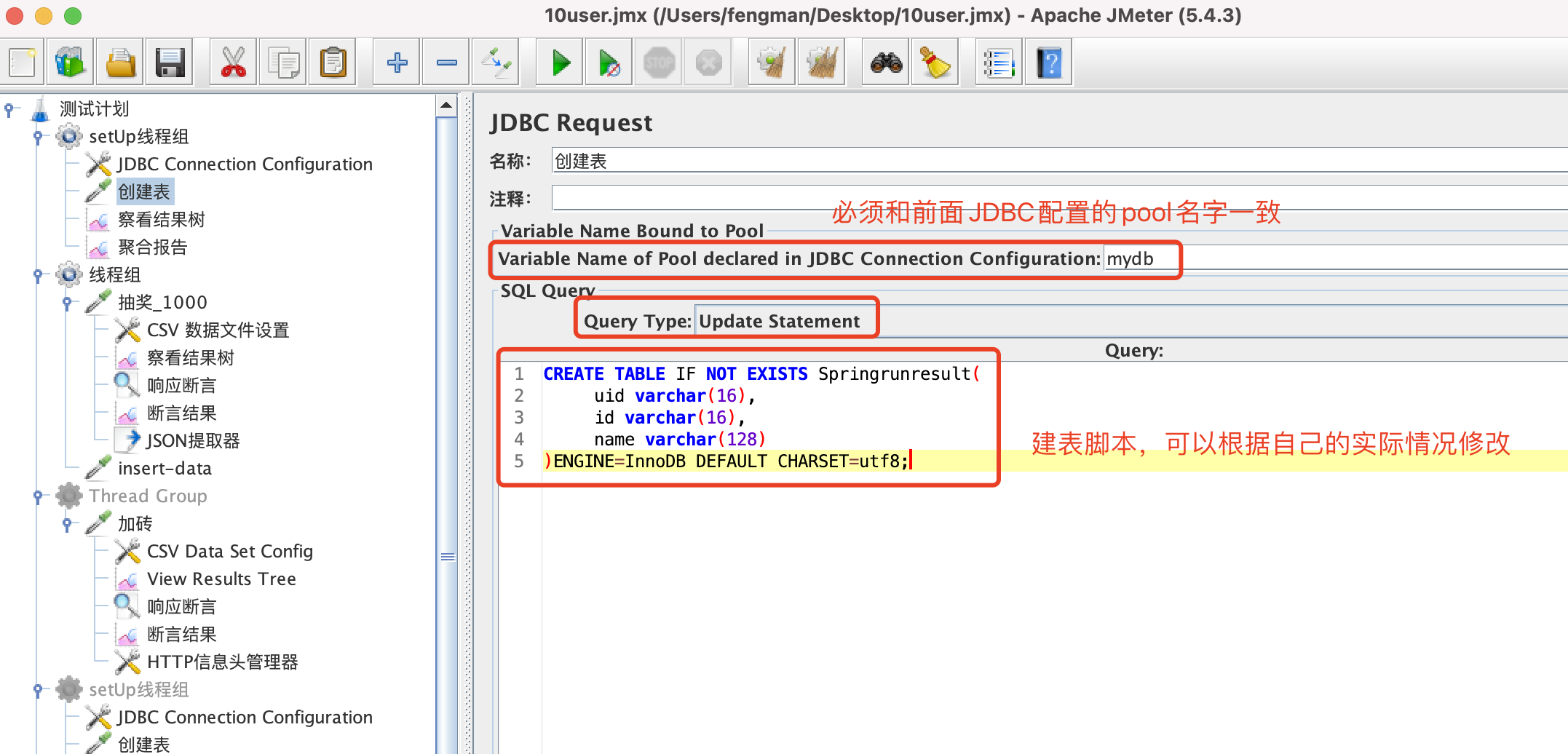1568x754 pixels.
Task: Click the 名称 name field
Action: pyautogui.click(x=1059, y=161)
